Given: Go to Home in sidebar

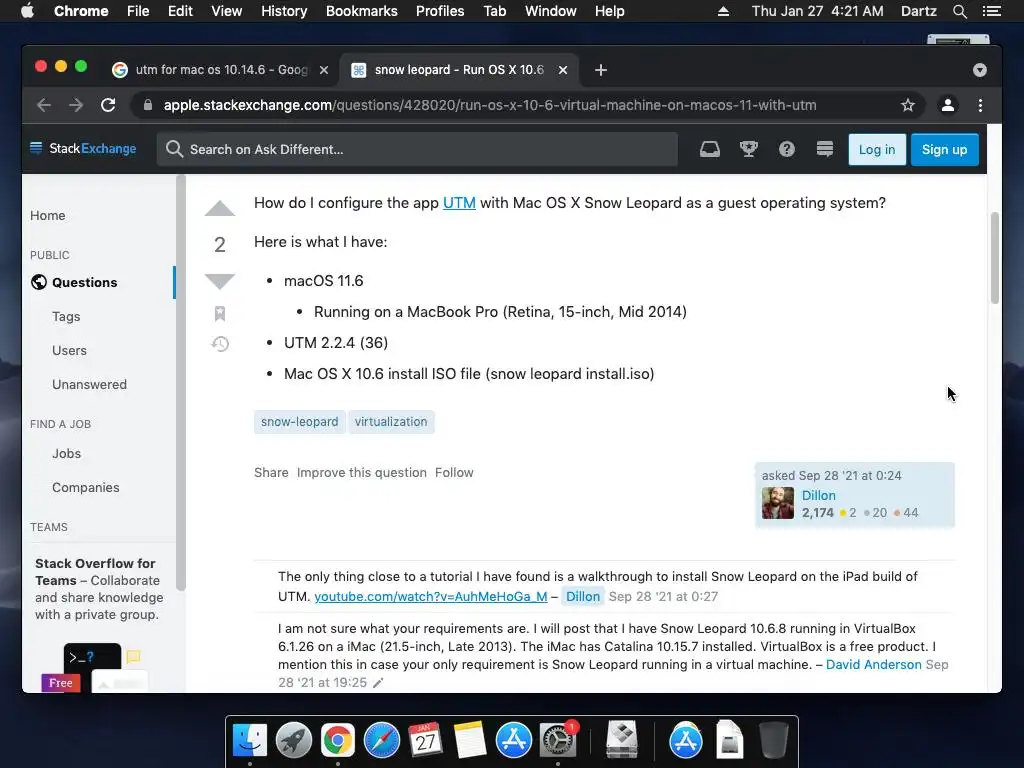Looking at the screenshot, I should [48, 216].
